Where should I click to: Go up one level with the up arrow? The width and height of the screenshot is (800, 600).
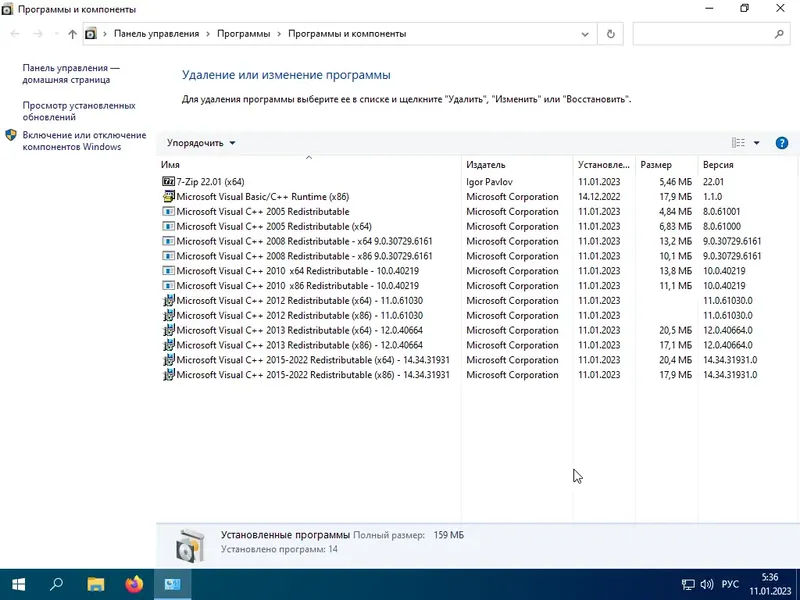(71, 33)
